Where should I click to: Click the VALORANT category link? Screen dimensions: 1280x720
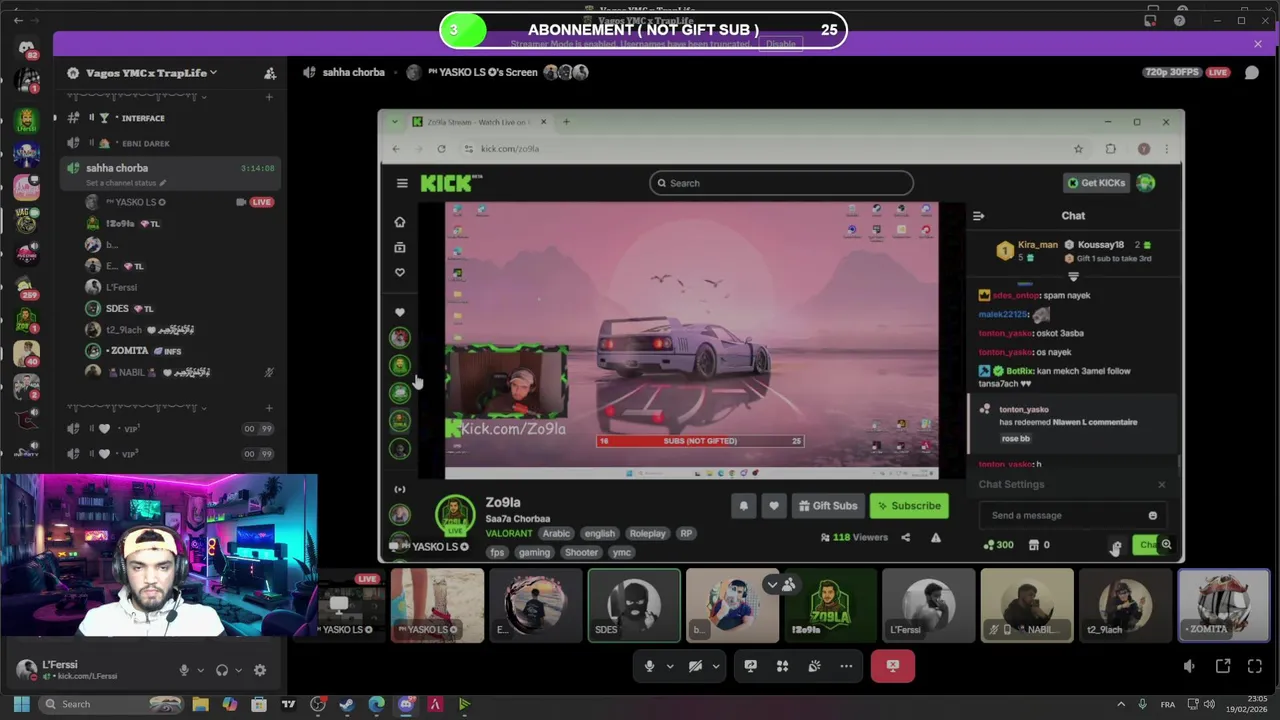[509, 533]
